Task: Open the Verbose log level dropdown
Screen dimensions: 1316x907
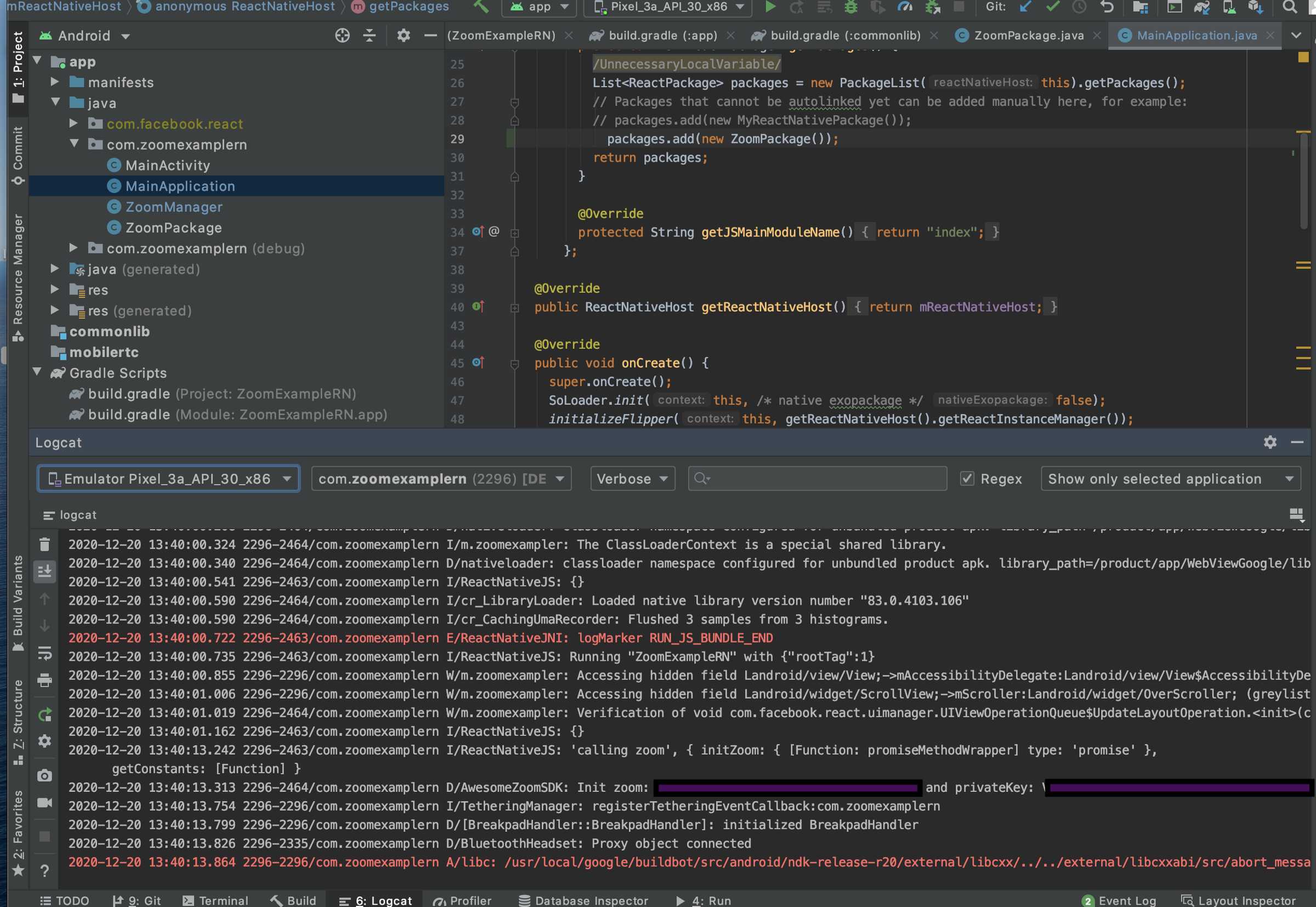Action: coord(632,479)
